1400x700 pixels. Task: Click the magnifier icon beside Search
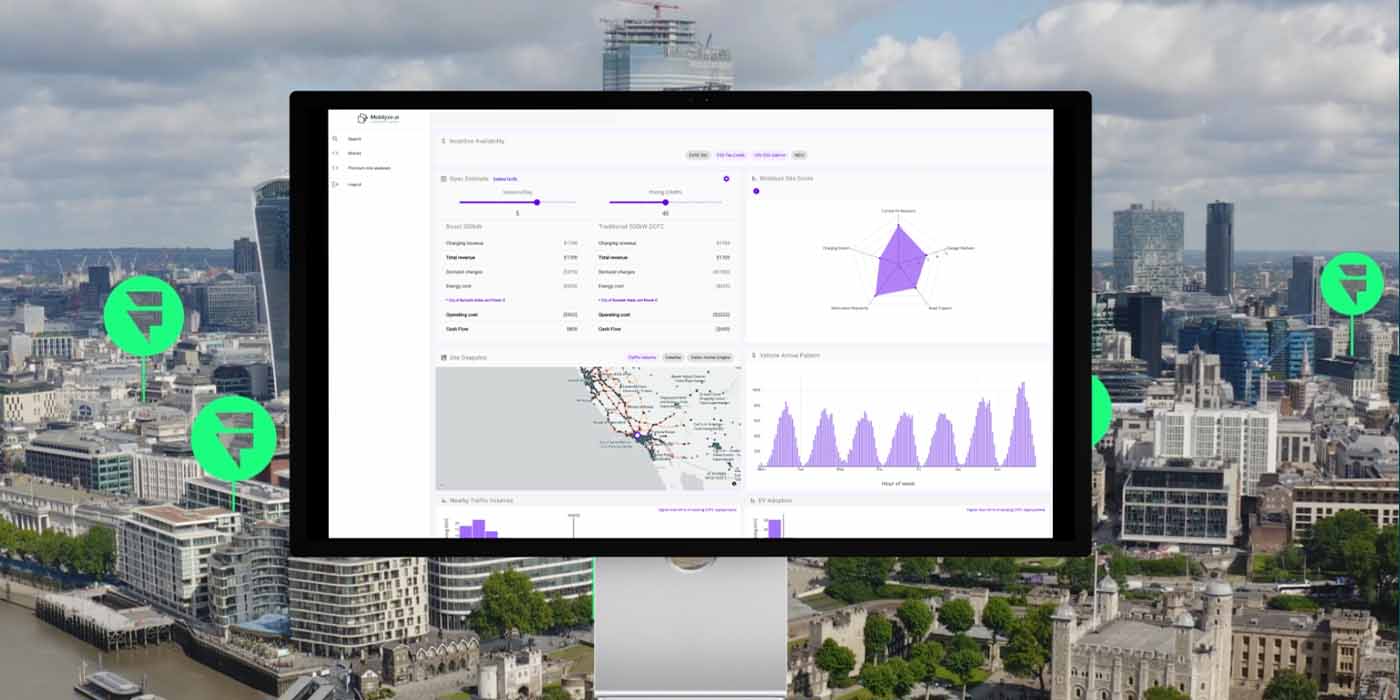(x=335, y=139)
